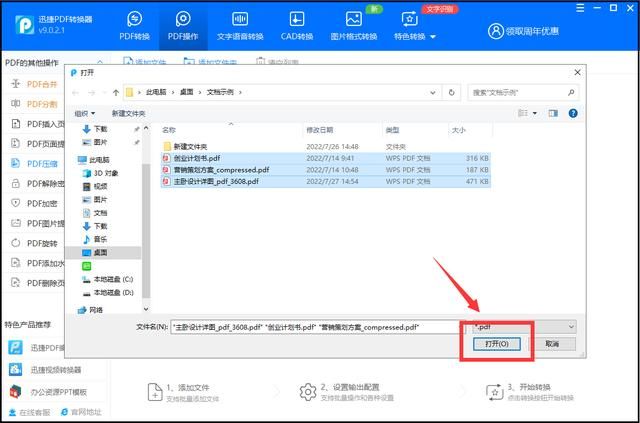This screenshot has height=423, width=640.
Task: Go forward in the 打开 dialog
Action: pyautogui.click(x=91, y=93)
